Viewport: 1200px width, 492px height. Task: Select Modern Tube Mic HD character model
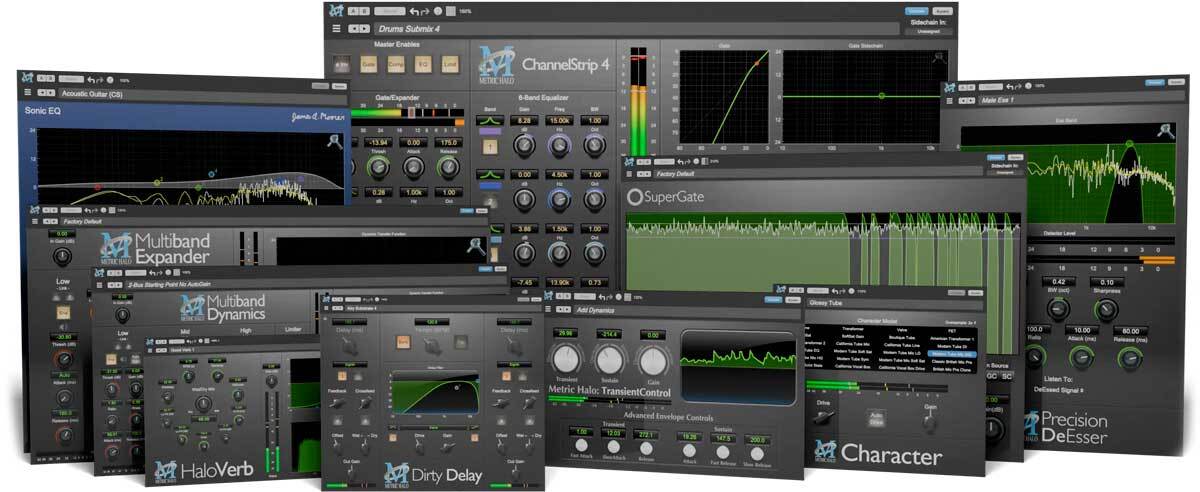[x=952, y=354]
